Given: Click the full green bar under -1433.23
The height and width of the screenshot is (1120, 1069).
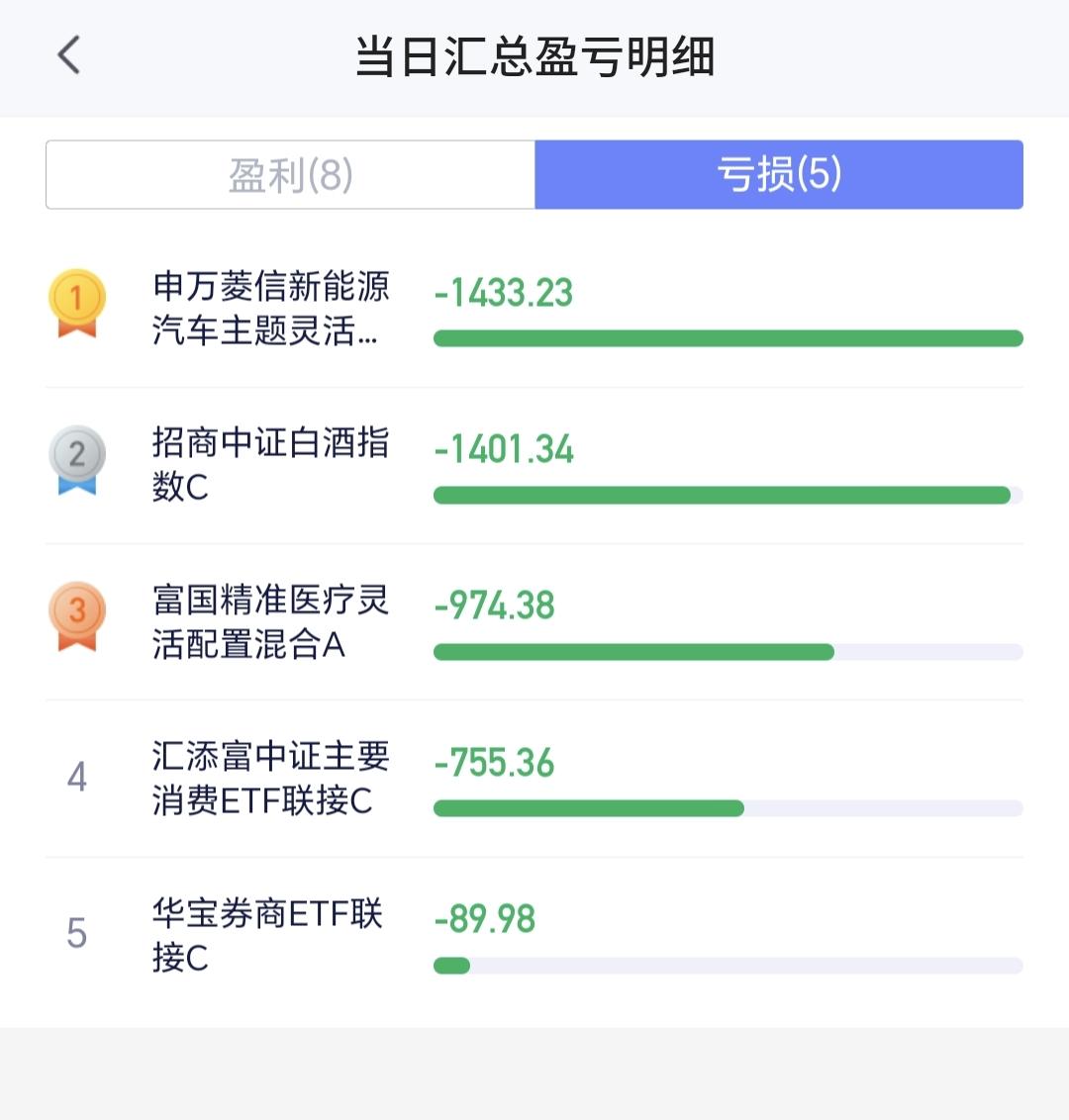Looking at the screenshot, I should 729,337.
